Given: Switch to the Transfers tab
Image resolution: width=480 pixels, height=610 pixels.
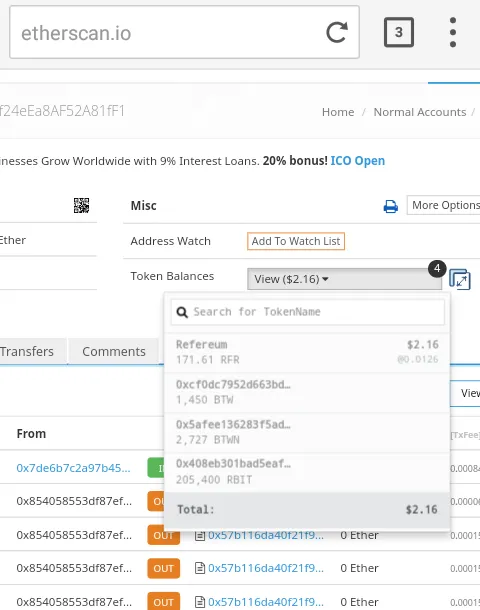Looking at the screenshot, I should (x=33, y=351).
